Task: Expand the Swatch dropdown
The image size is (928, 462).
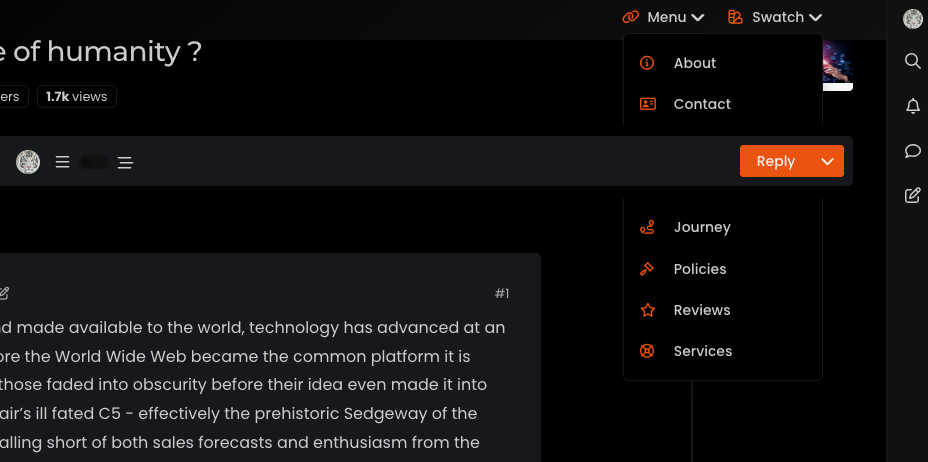Action: [776, 17]
